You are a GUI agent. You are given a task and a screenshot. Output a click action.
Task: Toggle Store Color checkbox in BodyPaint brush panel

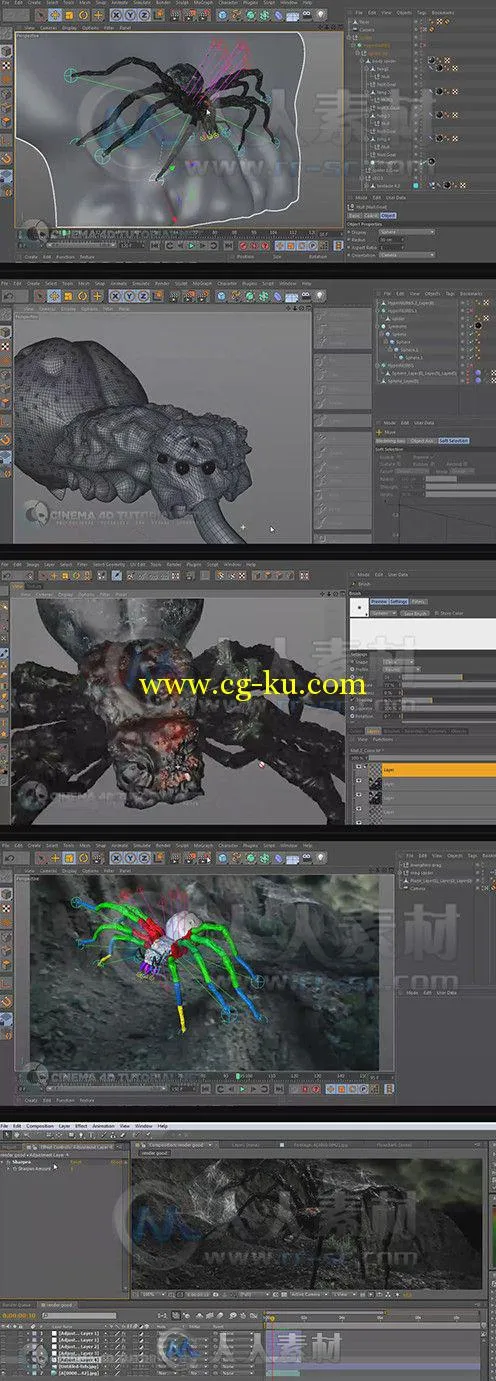tap(436, 613)
